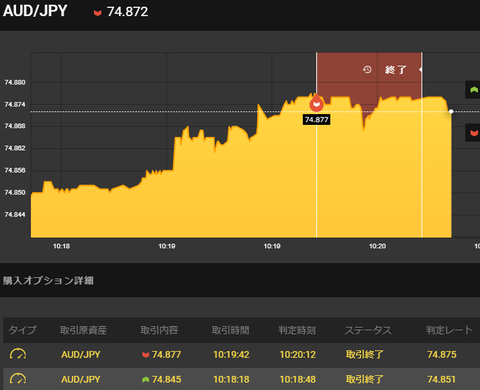Click the AUD/JPY pair title
The height and width of the screenshot is (390, 480).
click(35, 11)
